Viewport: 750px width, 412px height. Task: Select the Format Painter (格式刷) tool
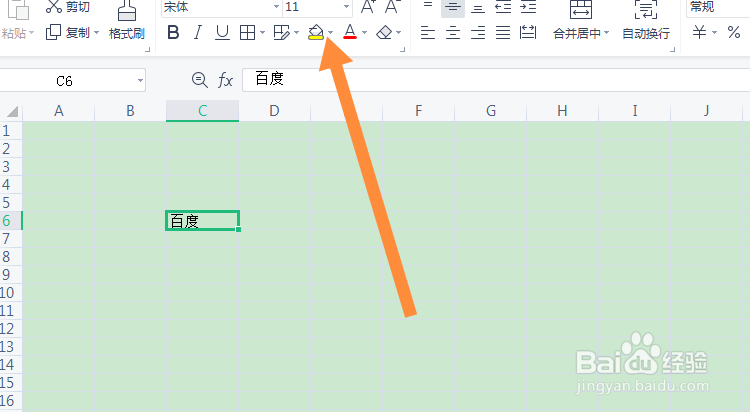[x=127, y=22]
